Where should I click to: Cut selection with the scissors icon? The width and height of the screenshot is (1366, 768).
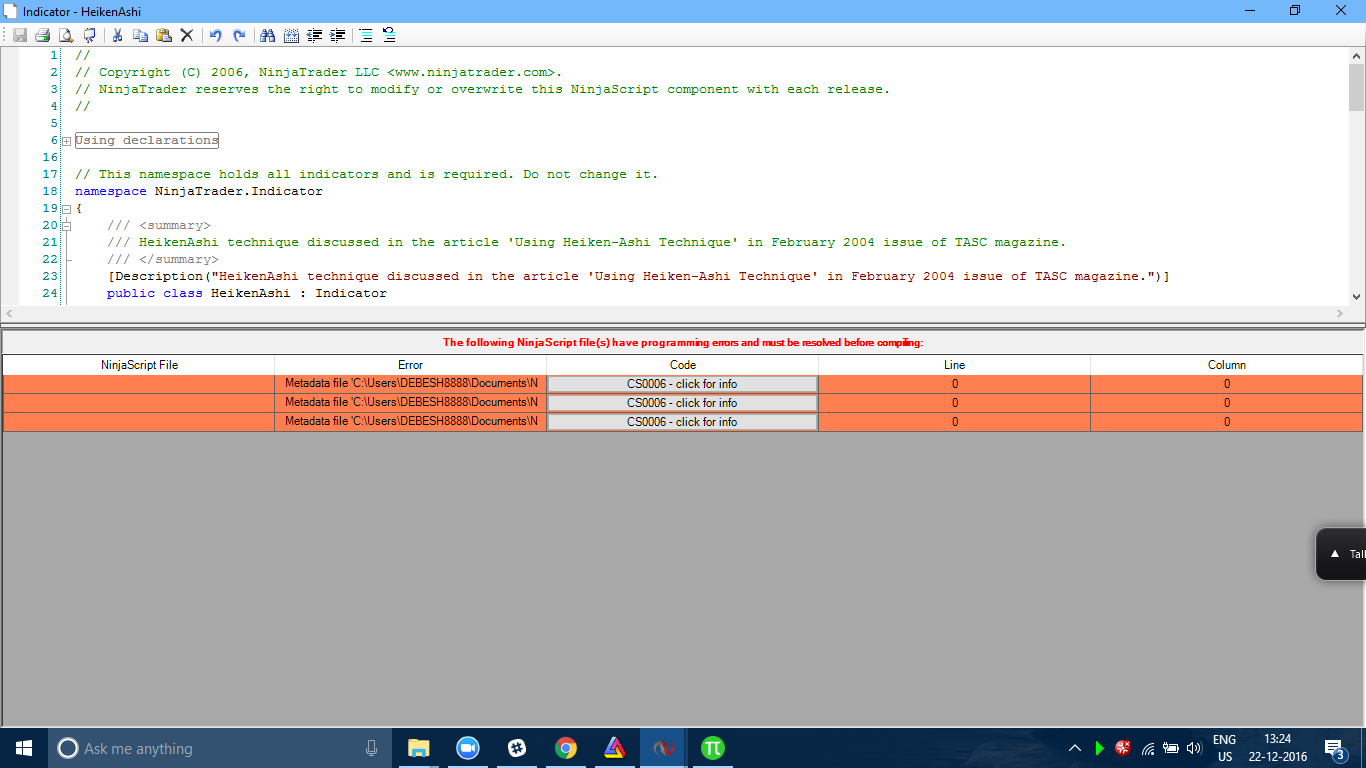(x=117, y=35)
